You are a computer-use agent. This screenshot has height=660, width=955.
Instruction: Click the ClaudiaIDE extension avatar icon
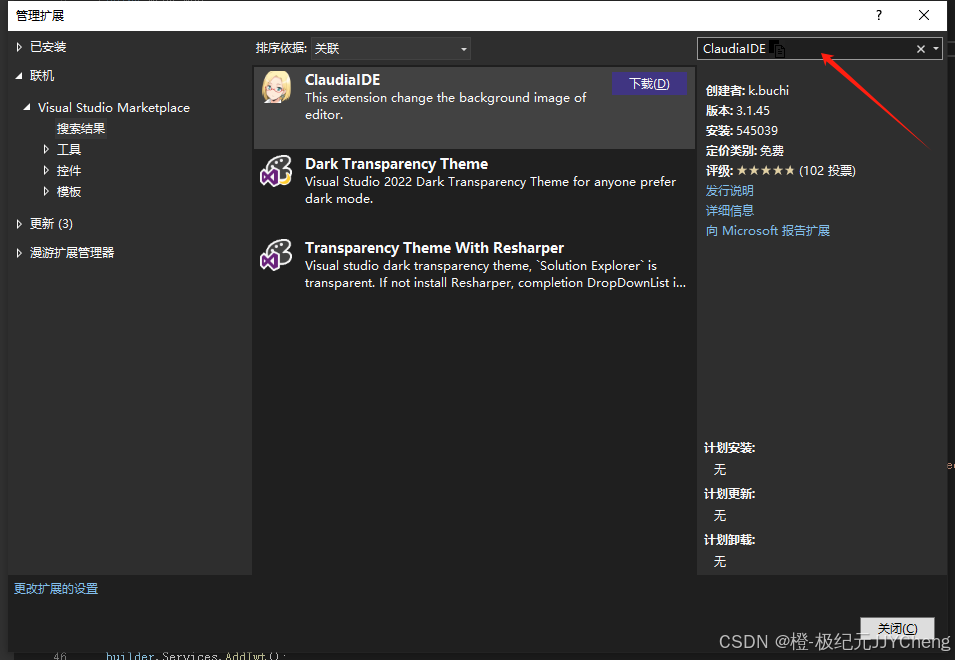coord(276,87)
